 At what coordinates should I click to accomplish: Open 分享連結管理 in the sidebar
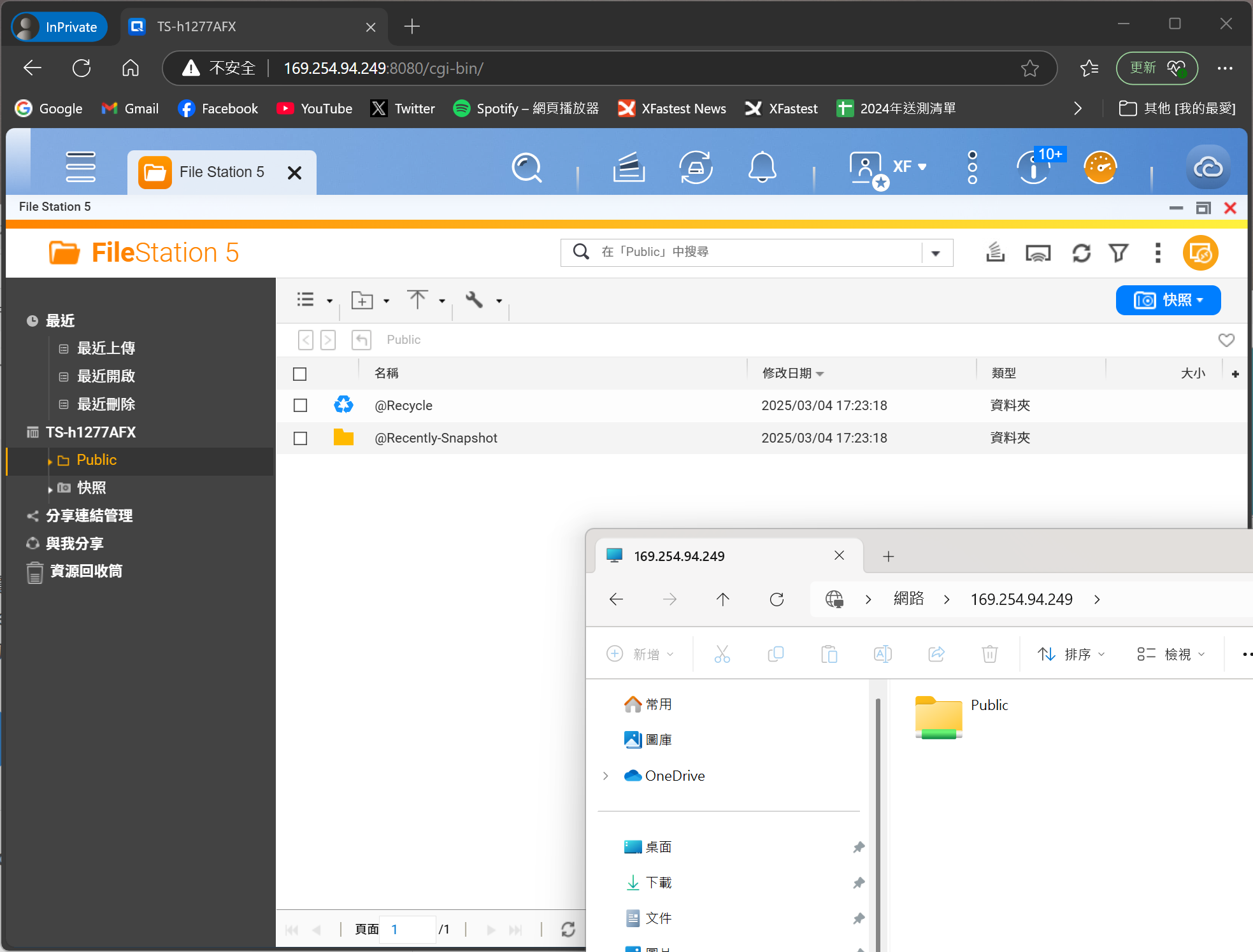click(89, 516)
